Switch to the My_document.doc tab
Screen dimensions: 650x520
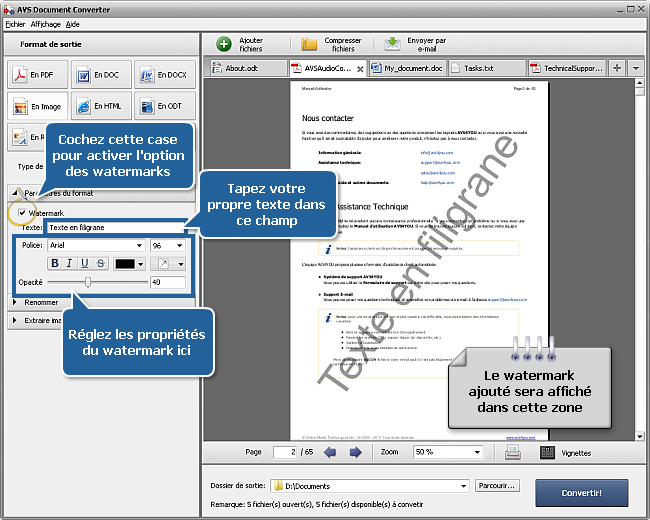(x=407, y=68)
